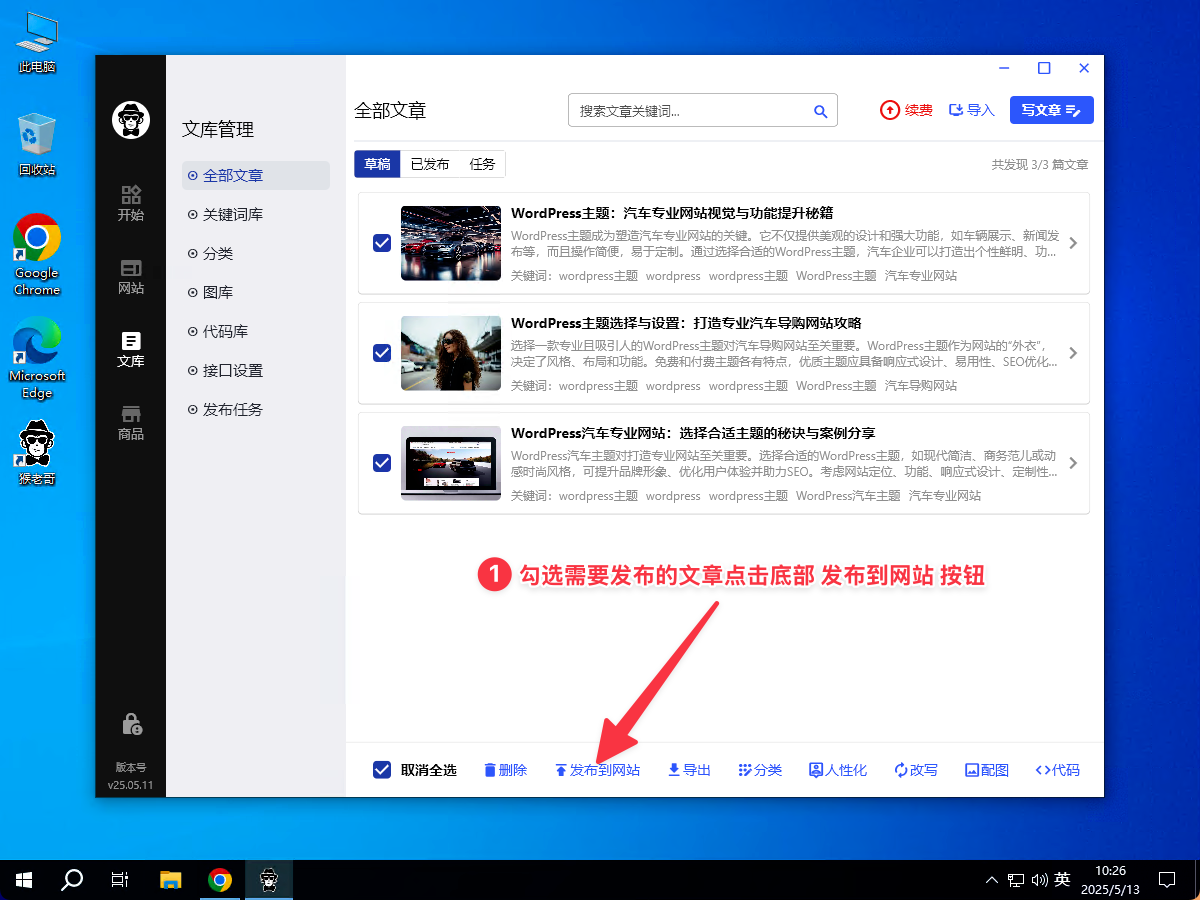Open taskbar search

[72, 880]
